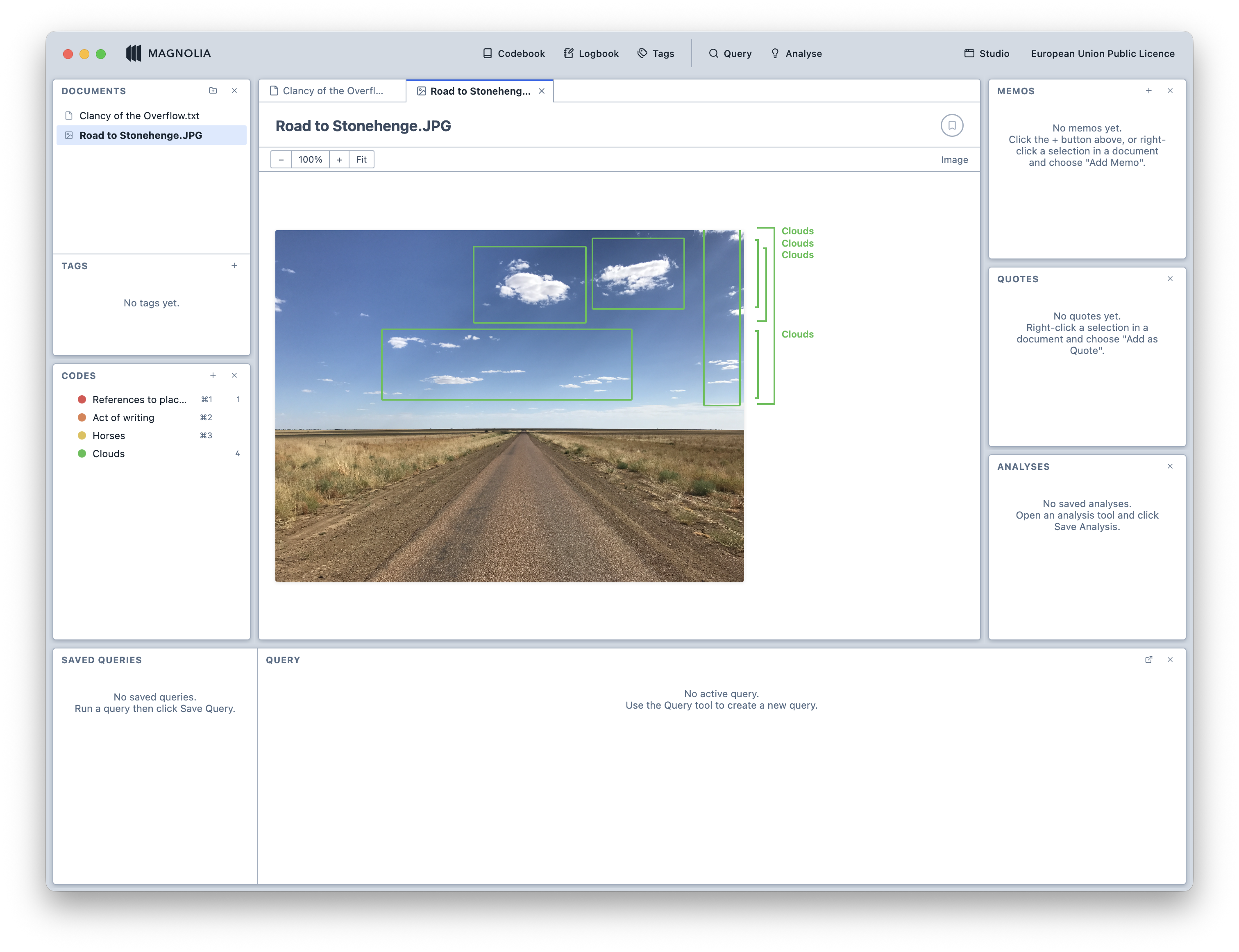The width and height of the screenshot is (1239, 952).
Task: Switch to Clancy of the Overflow tab
Action: point(333,91)
